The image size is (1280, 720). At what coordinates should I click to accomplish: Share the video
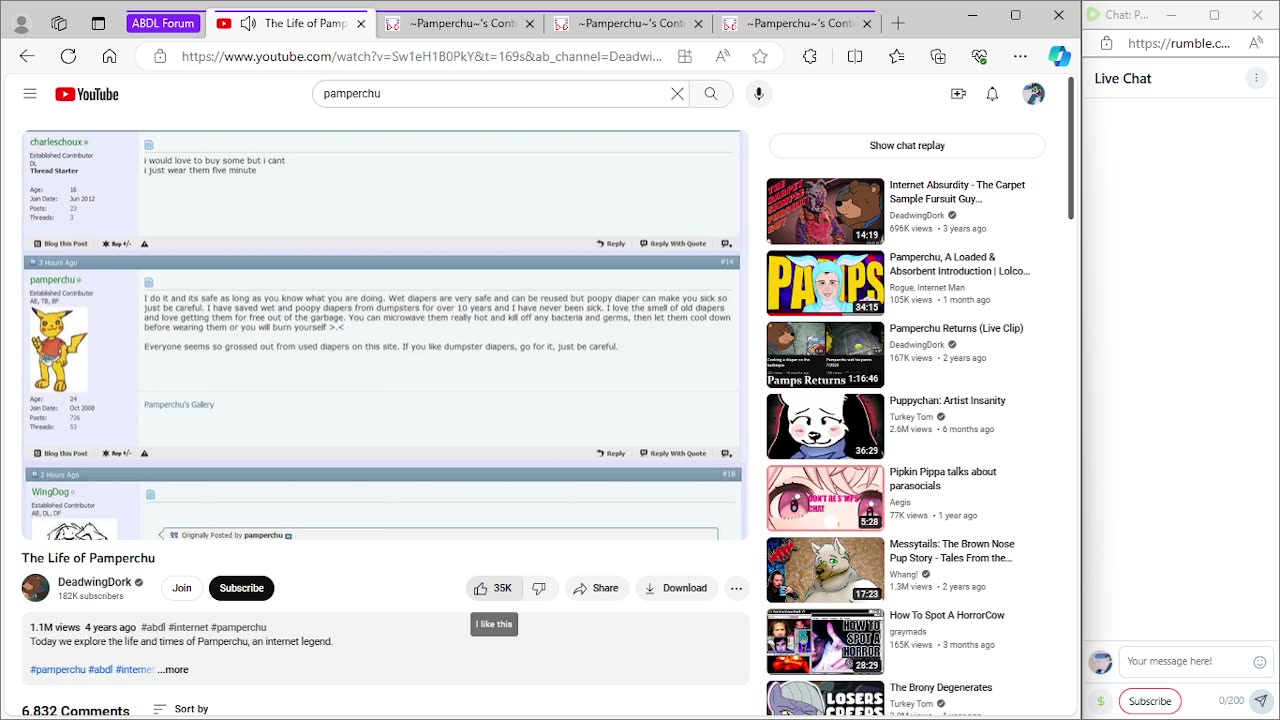tap(596, 588)
